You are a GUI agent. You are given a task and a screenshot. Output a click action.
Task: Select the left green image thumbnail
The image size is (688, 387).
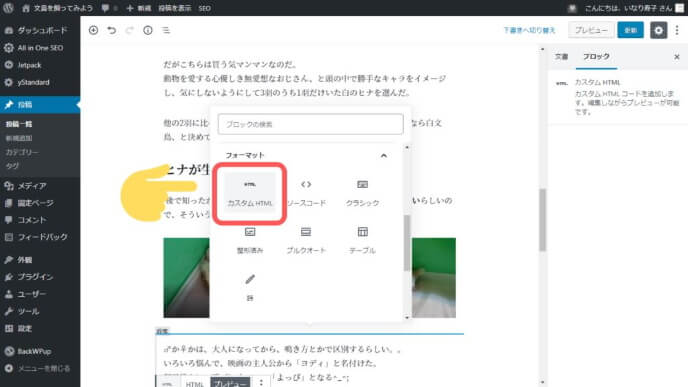pos(186,277)
